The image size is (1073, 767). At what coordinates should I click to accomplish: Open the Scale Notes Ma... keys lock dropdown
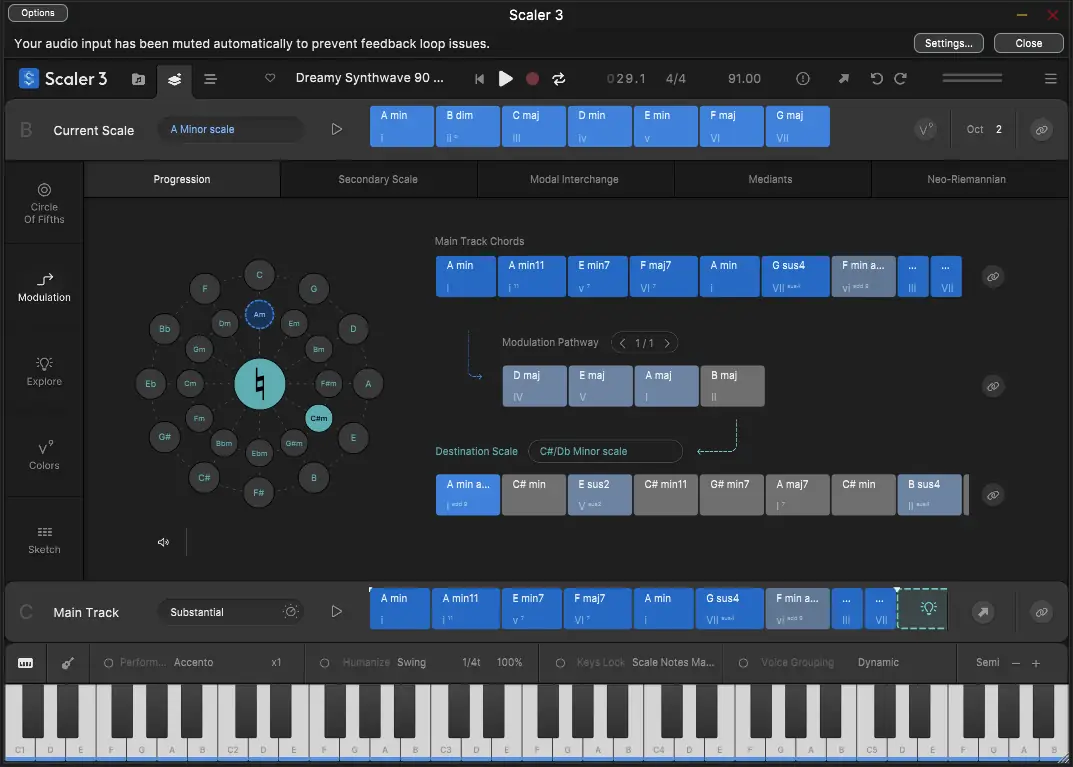(673, 663)
